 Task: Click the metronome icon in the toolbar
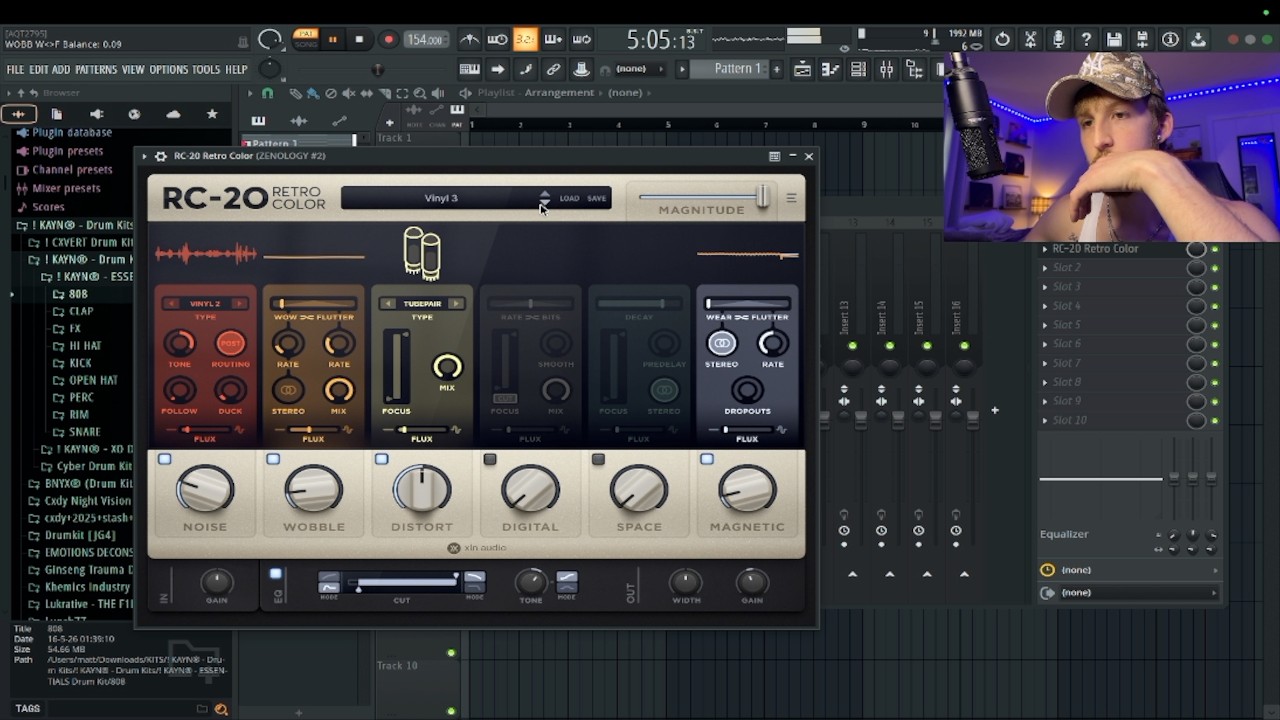pos(469,40)
